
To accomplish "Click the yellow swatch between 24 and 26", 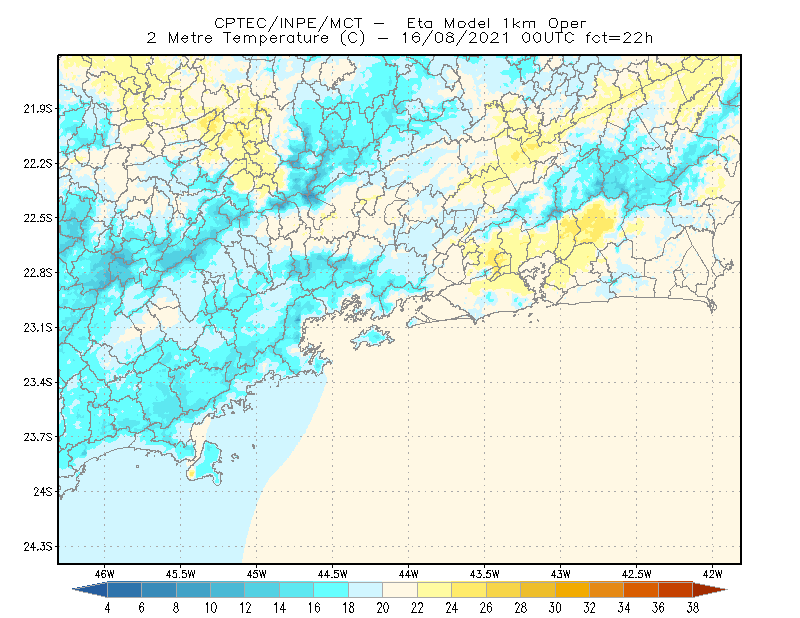I will tap(469, 590).
